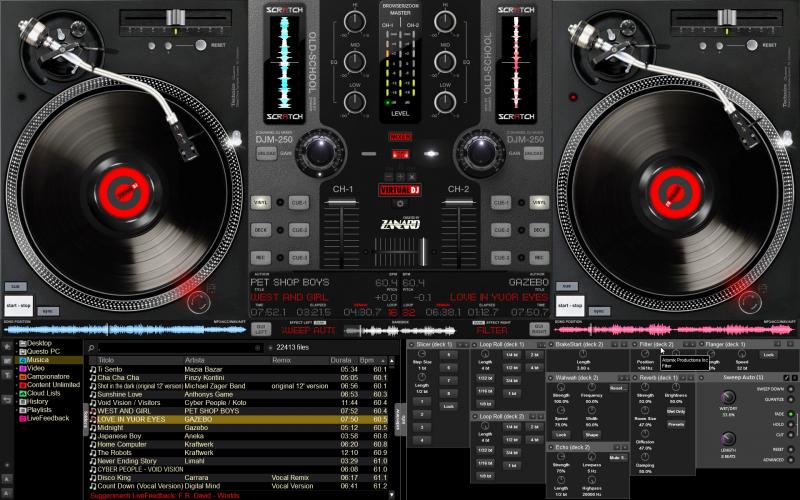Expand the Desktop tree node
This screenshot has height=500, width=800.
pos(17,344)
